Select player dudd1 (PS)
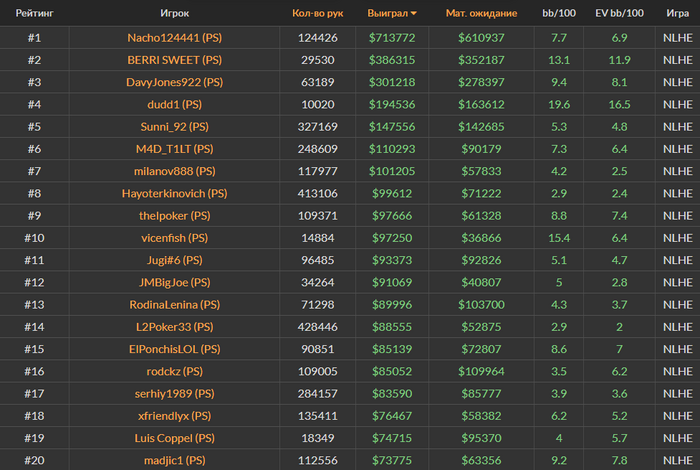 (x=175, y=104)
